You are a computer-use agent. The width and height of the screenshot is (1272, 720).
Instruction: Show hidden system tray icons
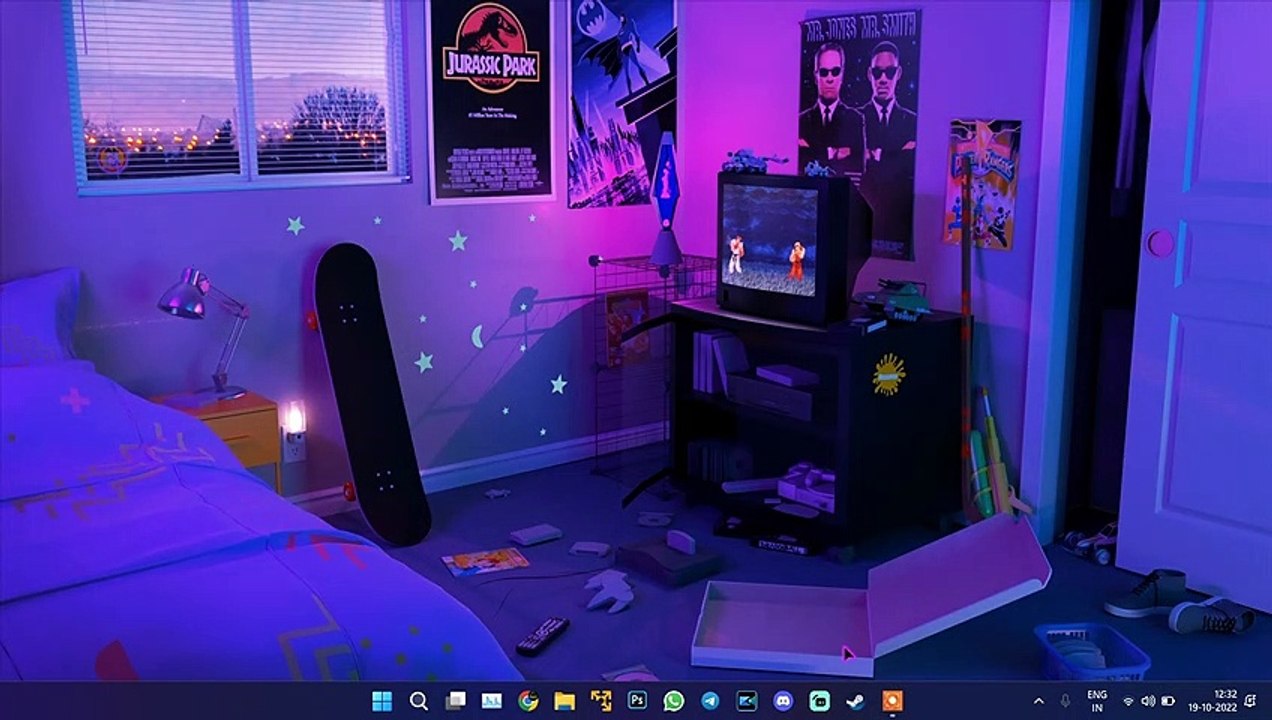pyautogui.click(x=1038, y=701)
